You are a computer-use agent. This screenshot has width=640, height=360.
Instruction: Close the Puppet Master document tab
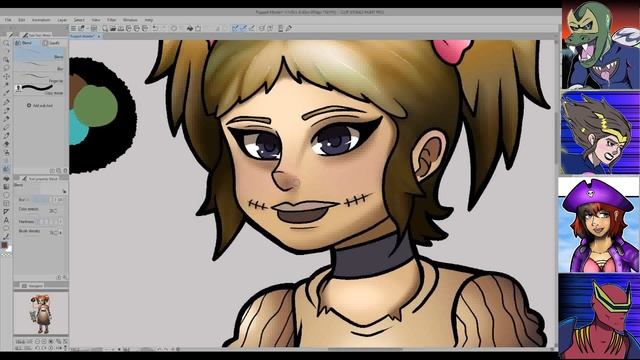pyautogui.click(x=99, y=36)
